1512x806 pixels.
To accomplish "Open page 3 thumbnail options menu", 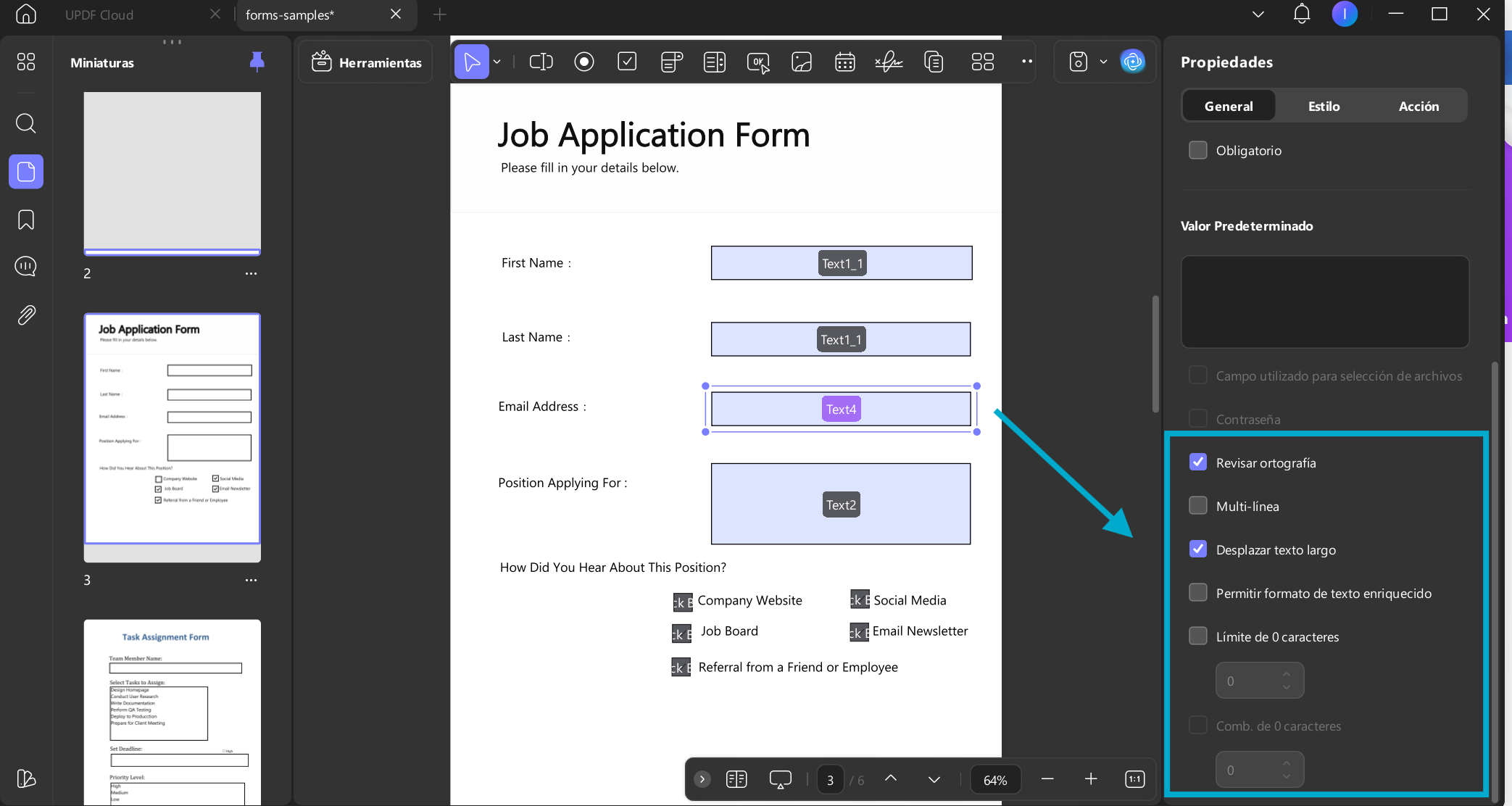I will tap(251, 580).
